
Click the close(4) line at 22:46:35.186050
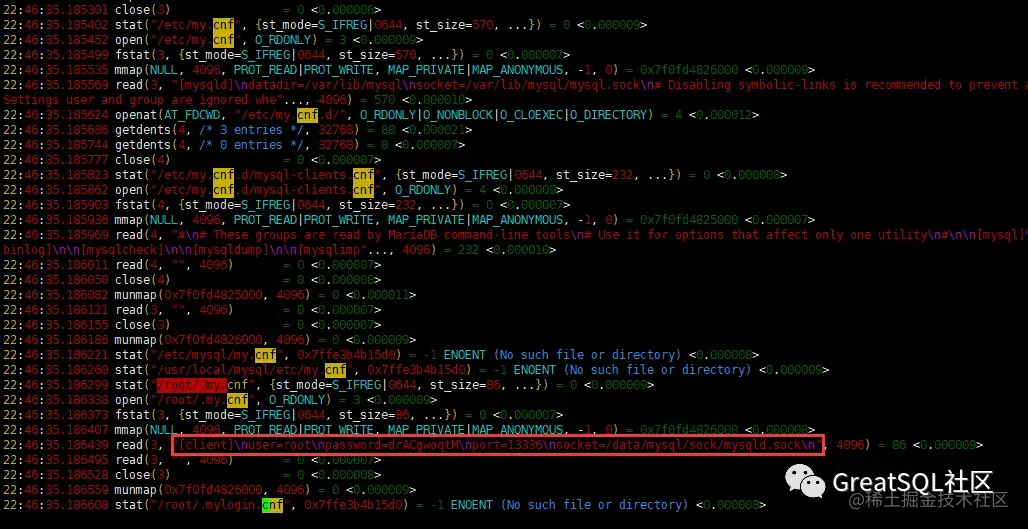[x=191, y=281]
